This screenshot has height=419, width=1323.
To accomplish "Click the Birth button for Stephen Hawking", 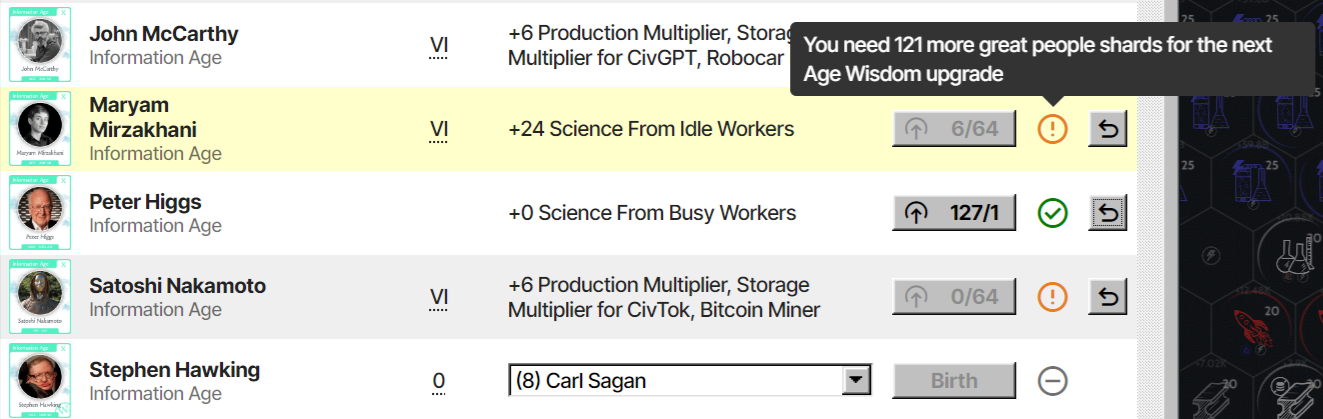I will 954,381.
